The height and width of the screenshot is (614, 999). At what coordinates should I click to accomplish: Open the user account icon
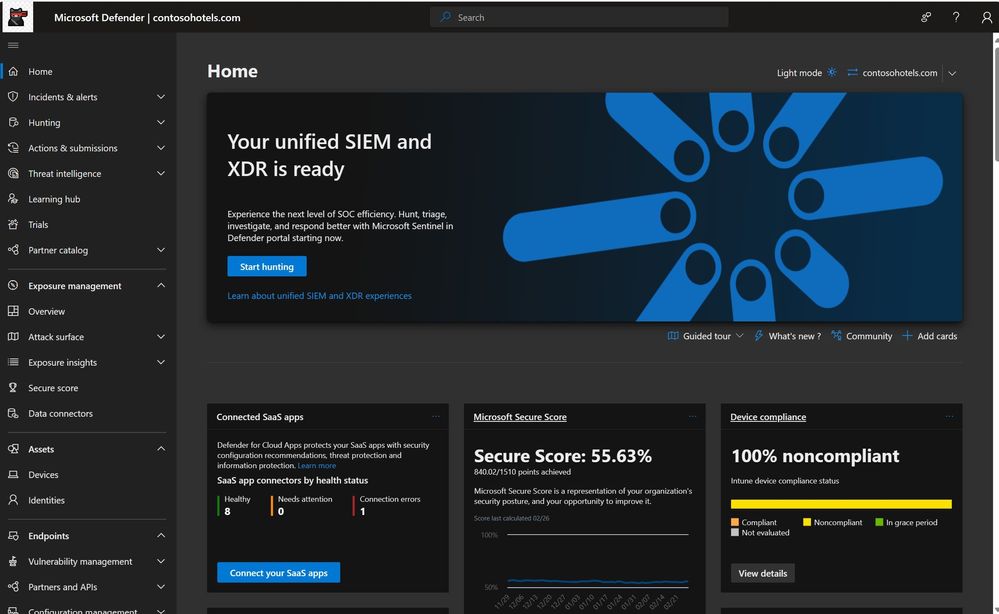(x=986, y=17)
